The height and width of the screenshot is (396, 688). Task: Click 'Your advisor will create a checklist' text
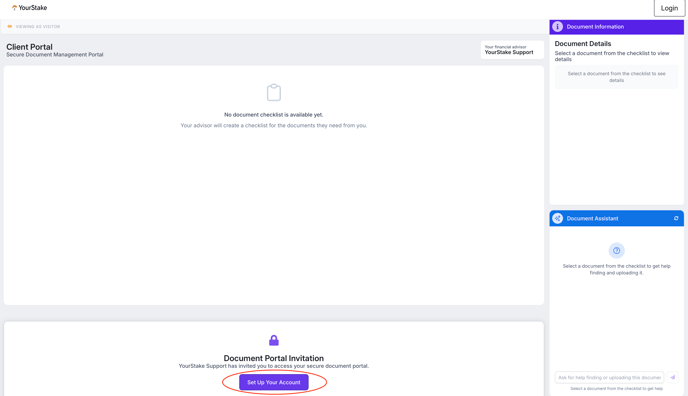[274, 125]
